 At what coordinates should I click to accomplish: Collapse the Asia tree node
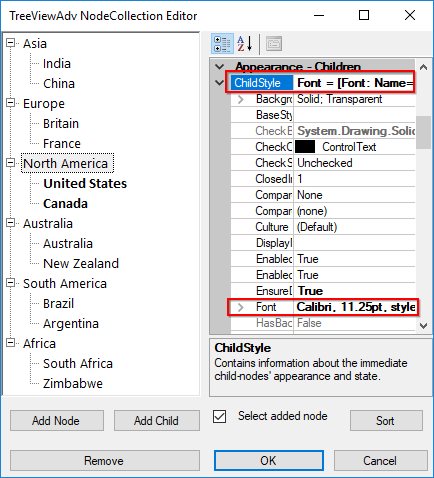pos(11,43)
